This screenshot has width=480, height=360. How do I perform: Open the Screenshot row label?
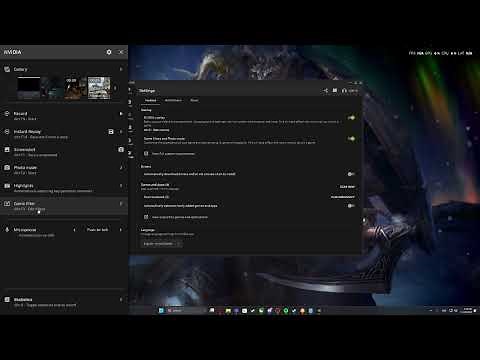[24, 150]
